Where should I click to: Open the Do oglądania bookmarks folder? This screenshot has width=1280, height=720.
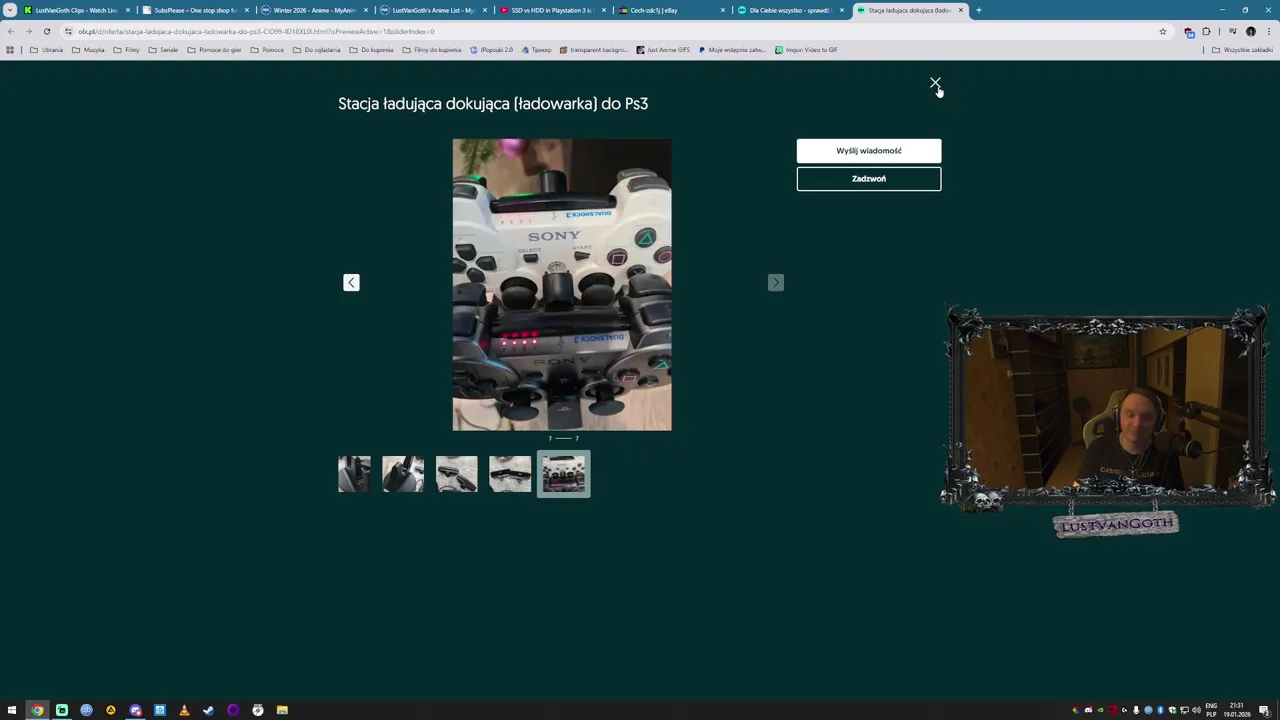[316, 50]
